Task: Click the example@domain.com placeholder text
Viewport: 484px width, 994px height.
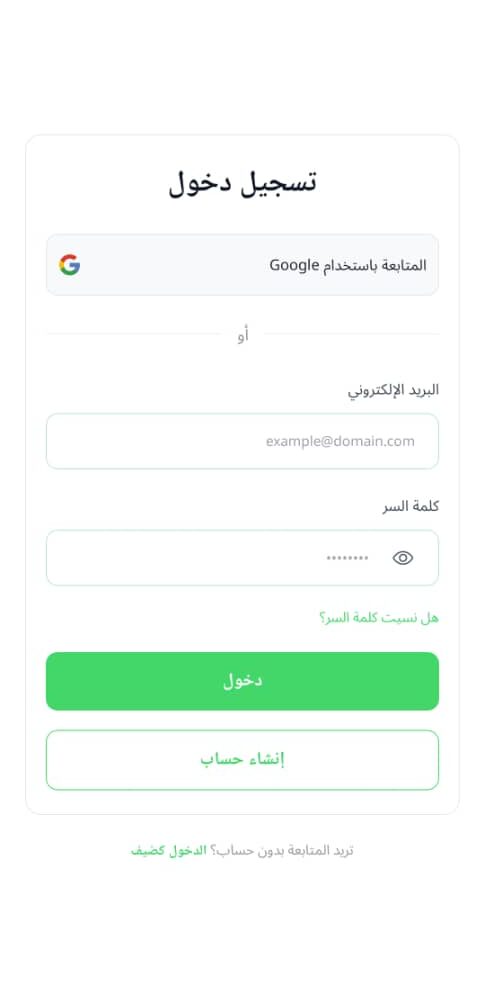Action: coord(340,441)
